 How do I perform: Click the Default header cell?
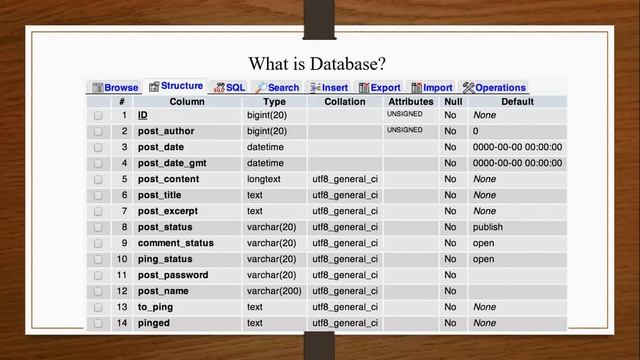(x=517, y=102)
